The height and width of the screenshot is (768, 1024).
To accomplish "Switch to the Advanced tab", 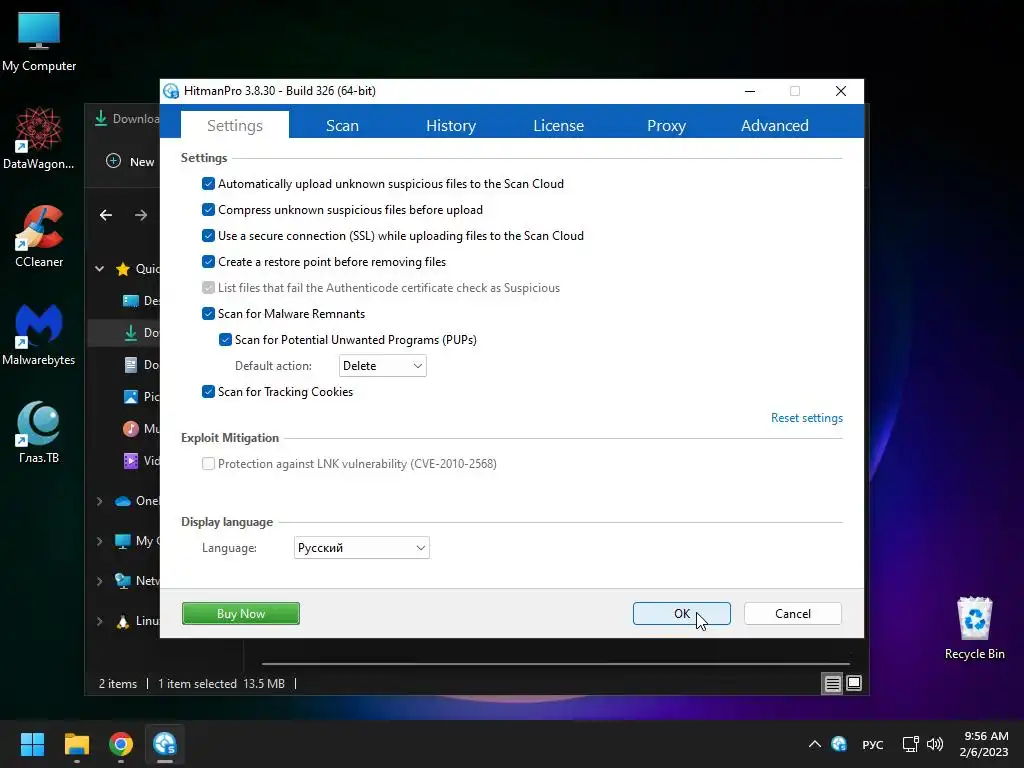I will coord(775,125).
